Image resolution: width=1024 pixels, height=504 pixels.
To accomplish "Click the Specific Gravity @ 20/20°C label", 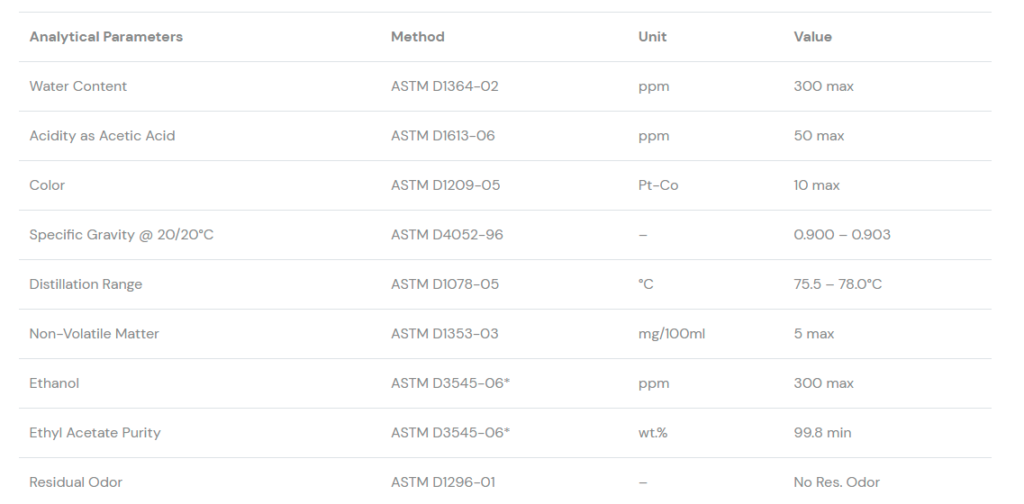I will click(x=122, y=235).
